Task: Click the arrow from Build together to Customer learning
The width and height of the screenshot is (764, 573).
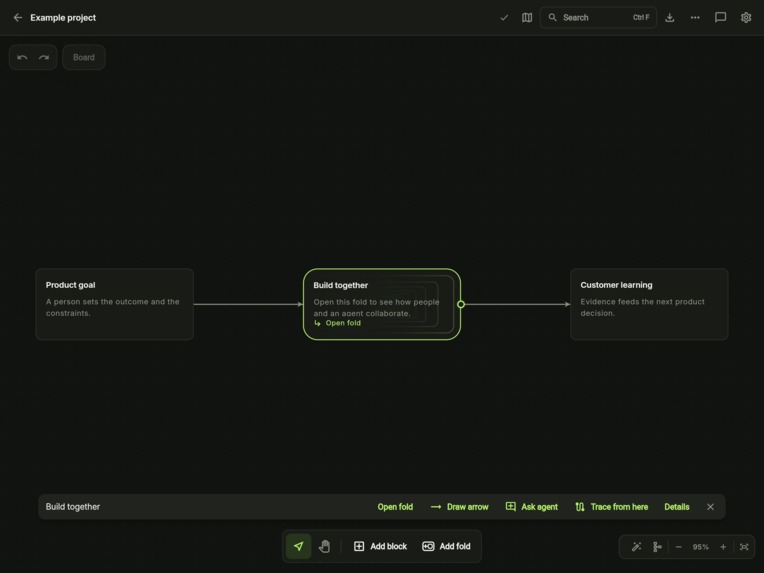Action: tap(517, 304)
